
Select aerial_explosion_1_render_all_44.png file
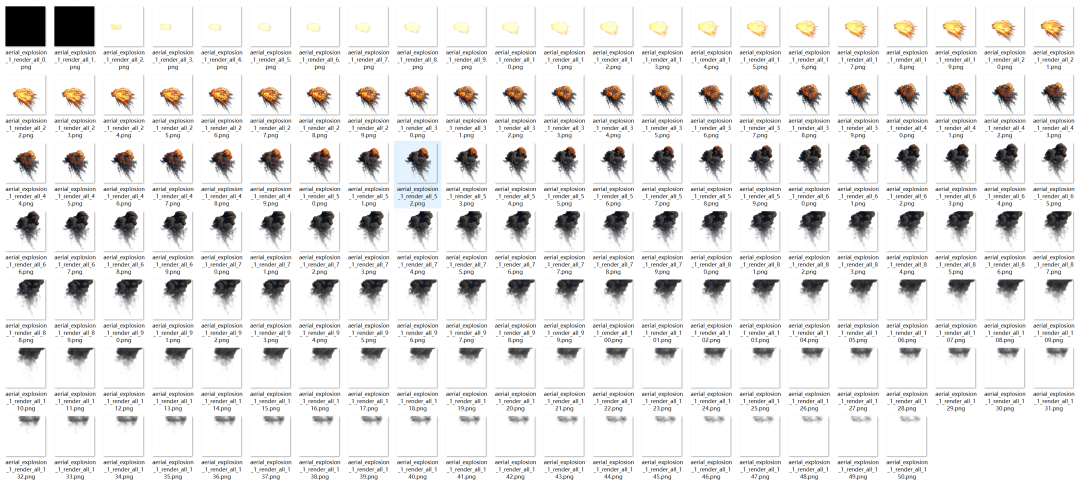(25, 163)
